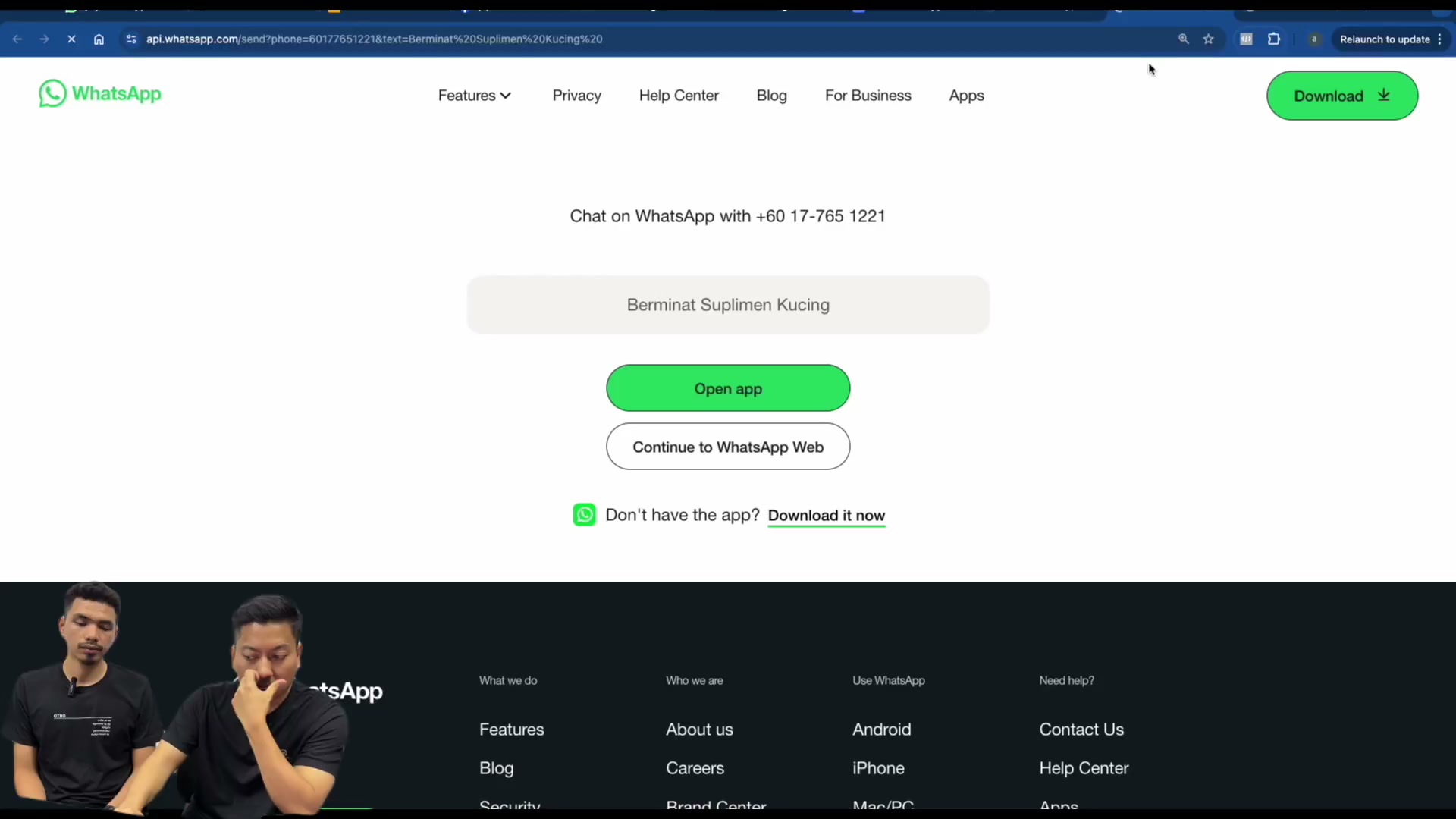Click the address bar URL

(374, 39)
